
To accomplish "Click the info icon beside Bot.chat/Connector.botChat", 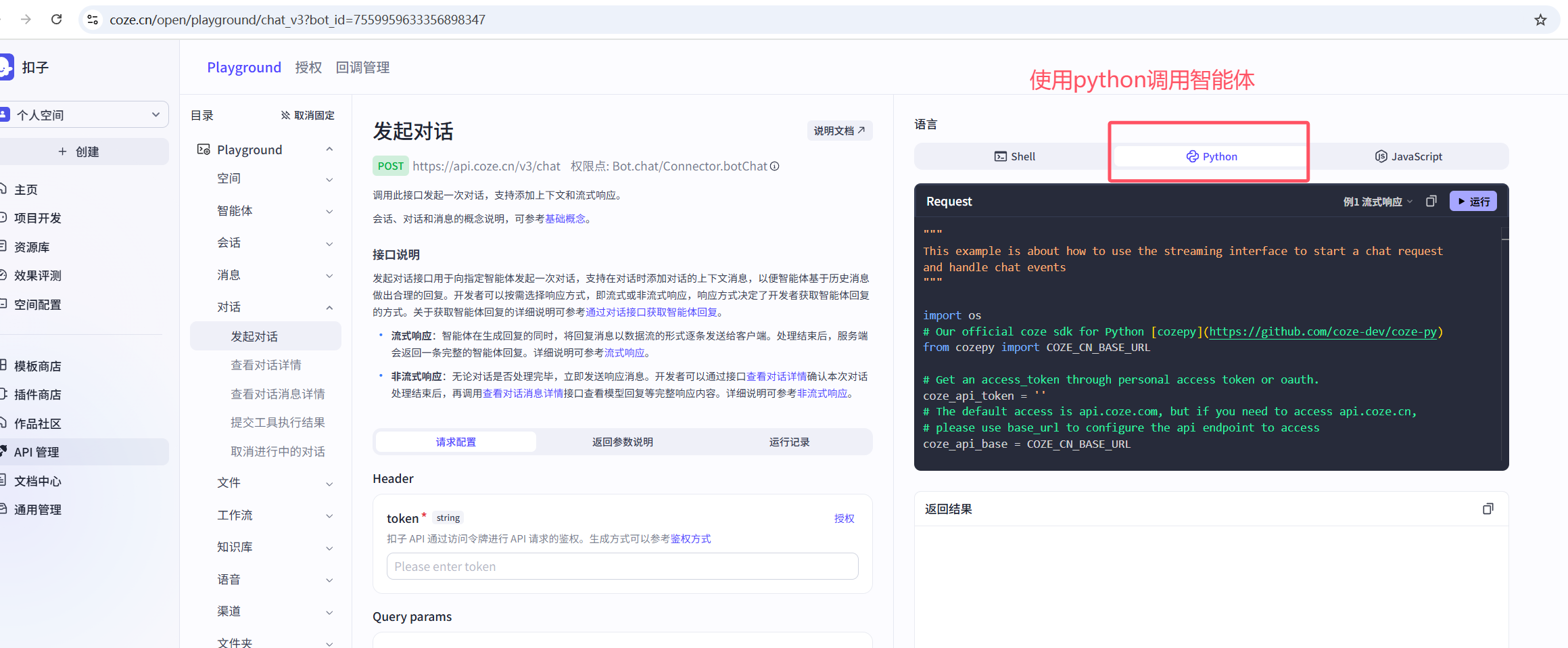I will point(775,166).
